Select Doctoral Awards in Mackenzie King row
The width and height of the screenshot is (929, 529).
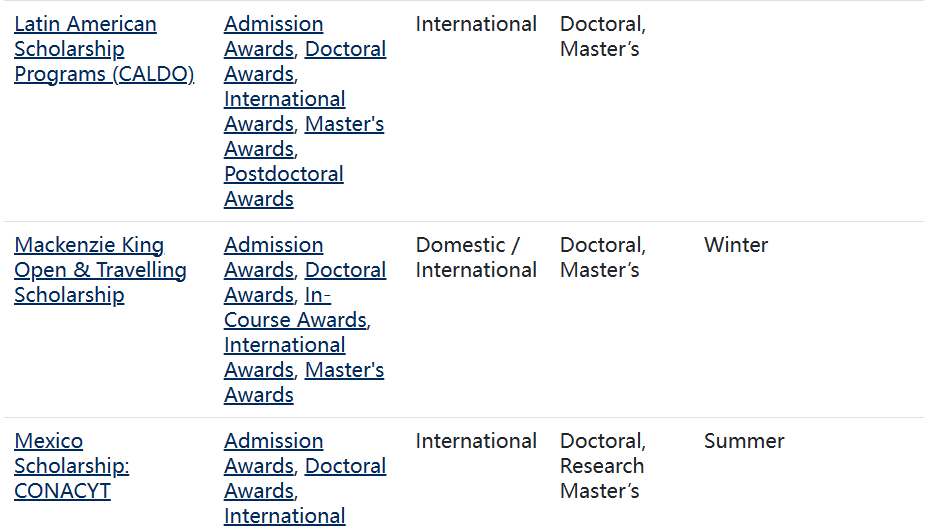coord(345,270)
